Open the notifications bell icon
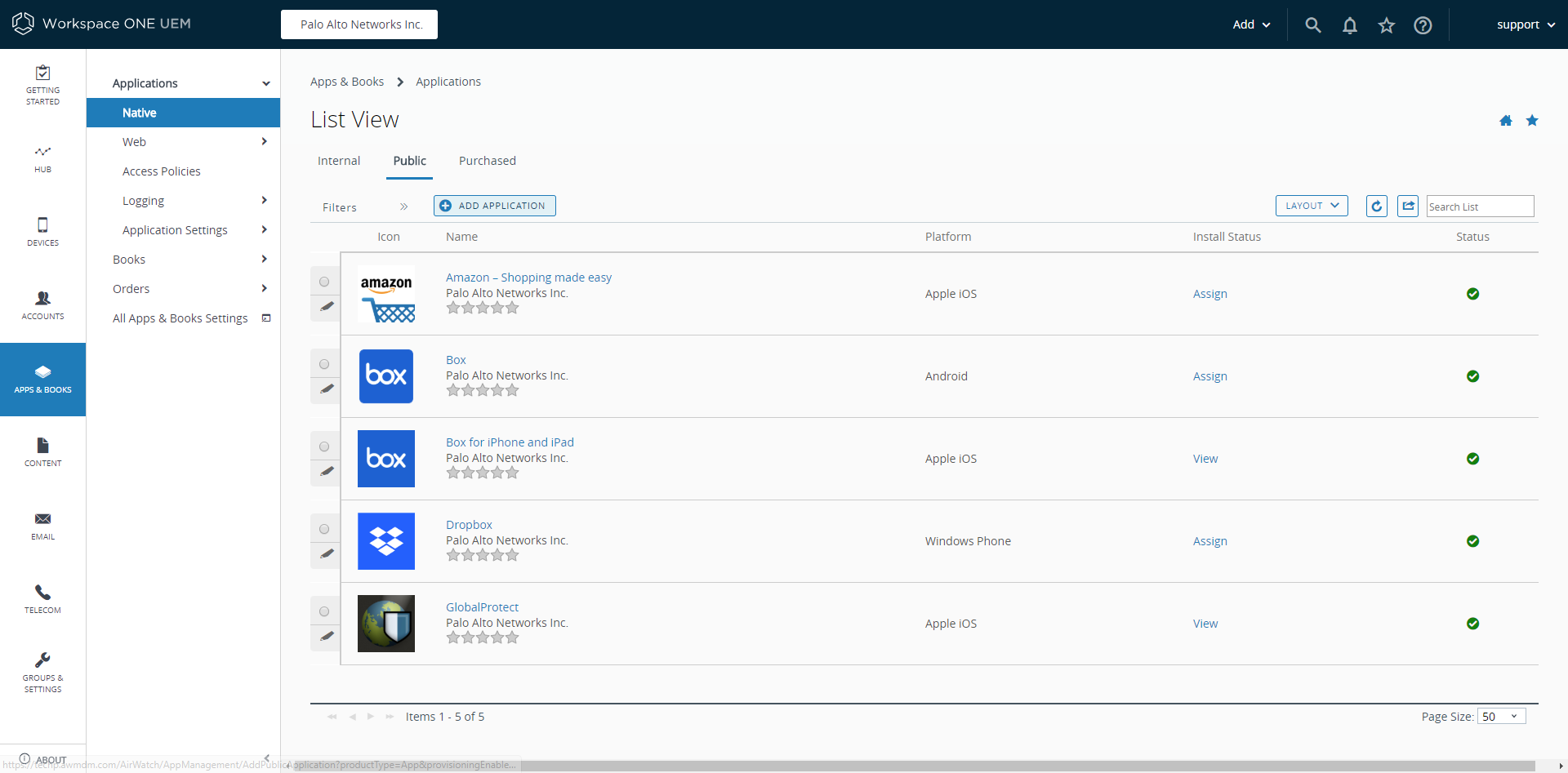Image resolution: width=1568 pixels, height=773 pixels. (x=1349, y=25)
